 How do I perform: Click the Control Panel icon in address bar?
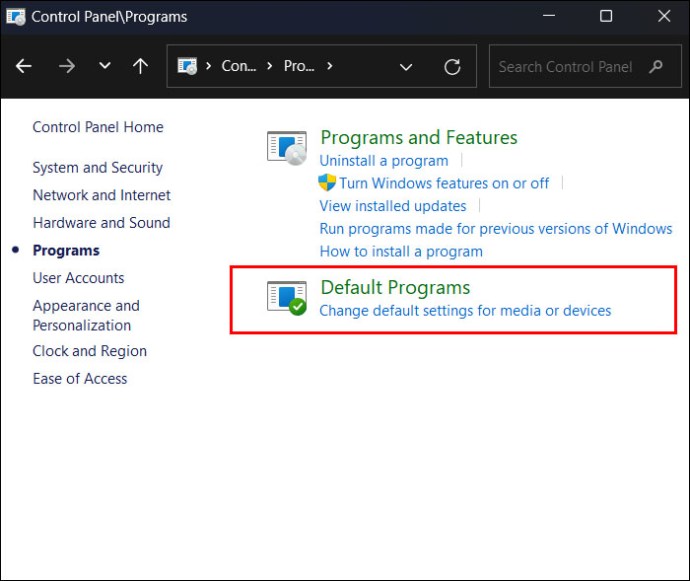coord(187,66)
